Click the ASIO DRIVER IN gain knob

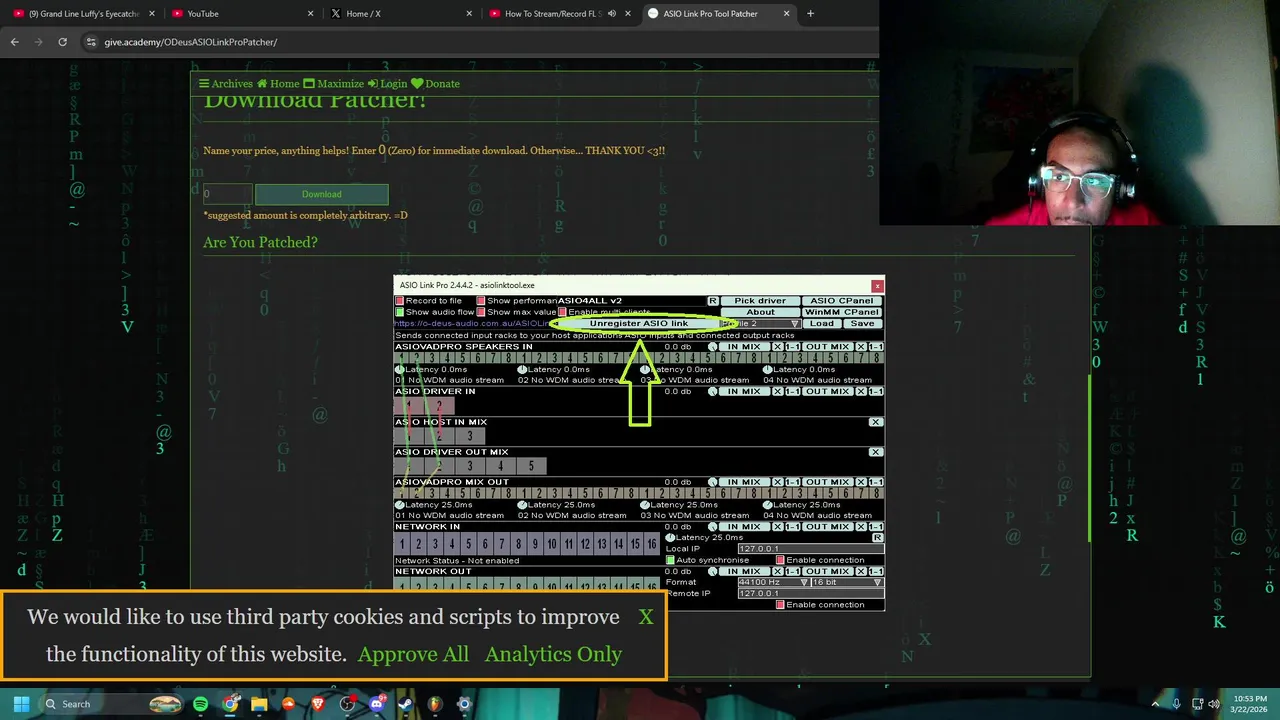(x=713, y=392)
